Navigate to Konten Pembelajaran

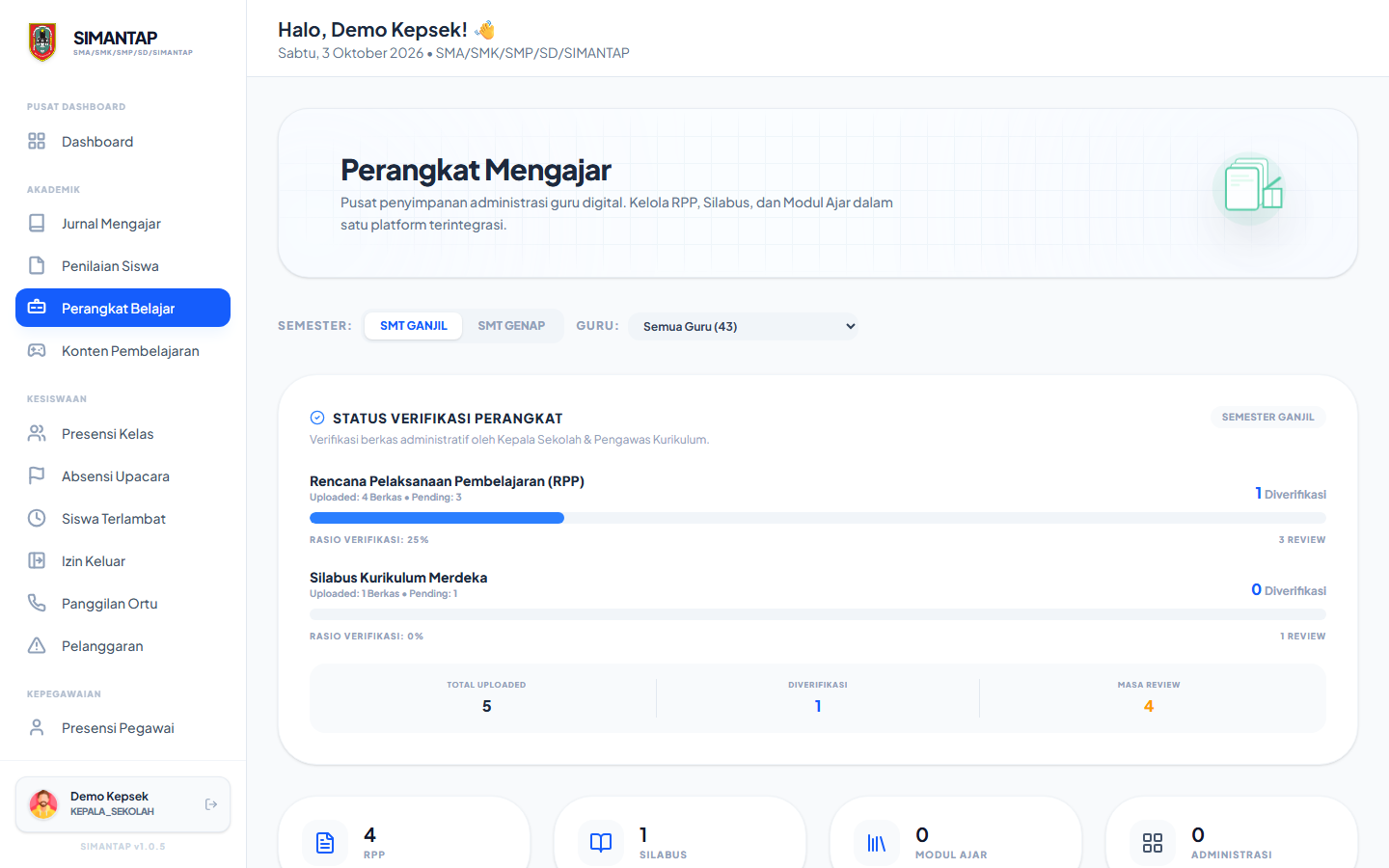click(123, 351)
